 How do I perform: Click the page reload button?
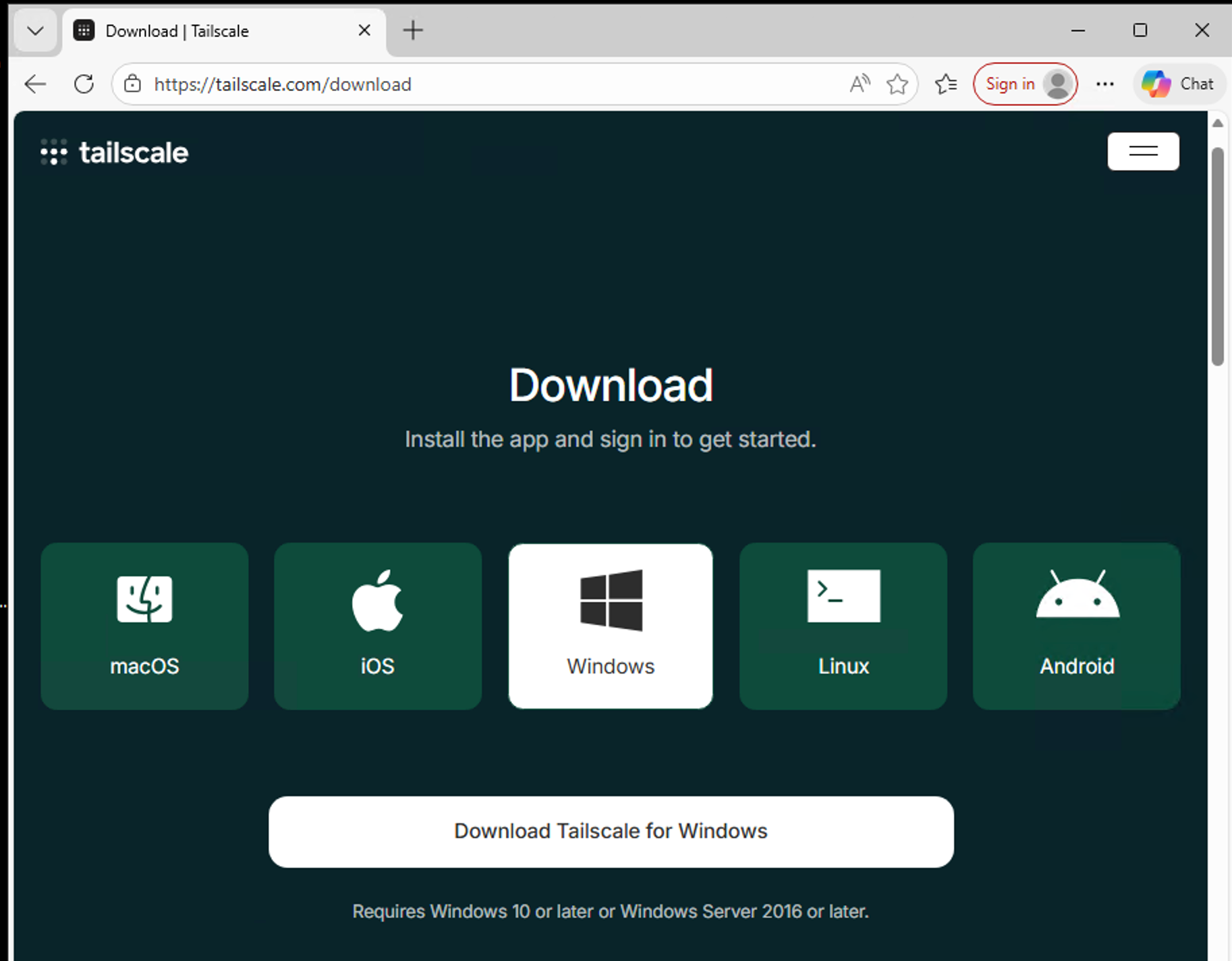click(x=84, y=84)
